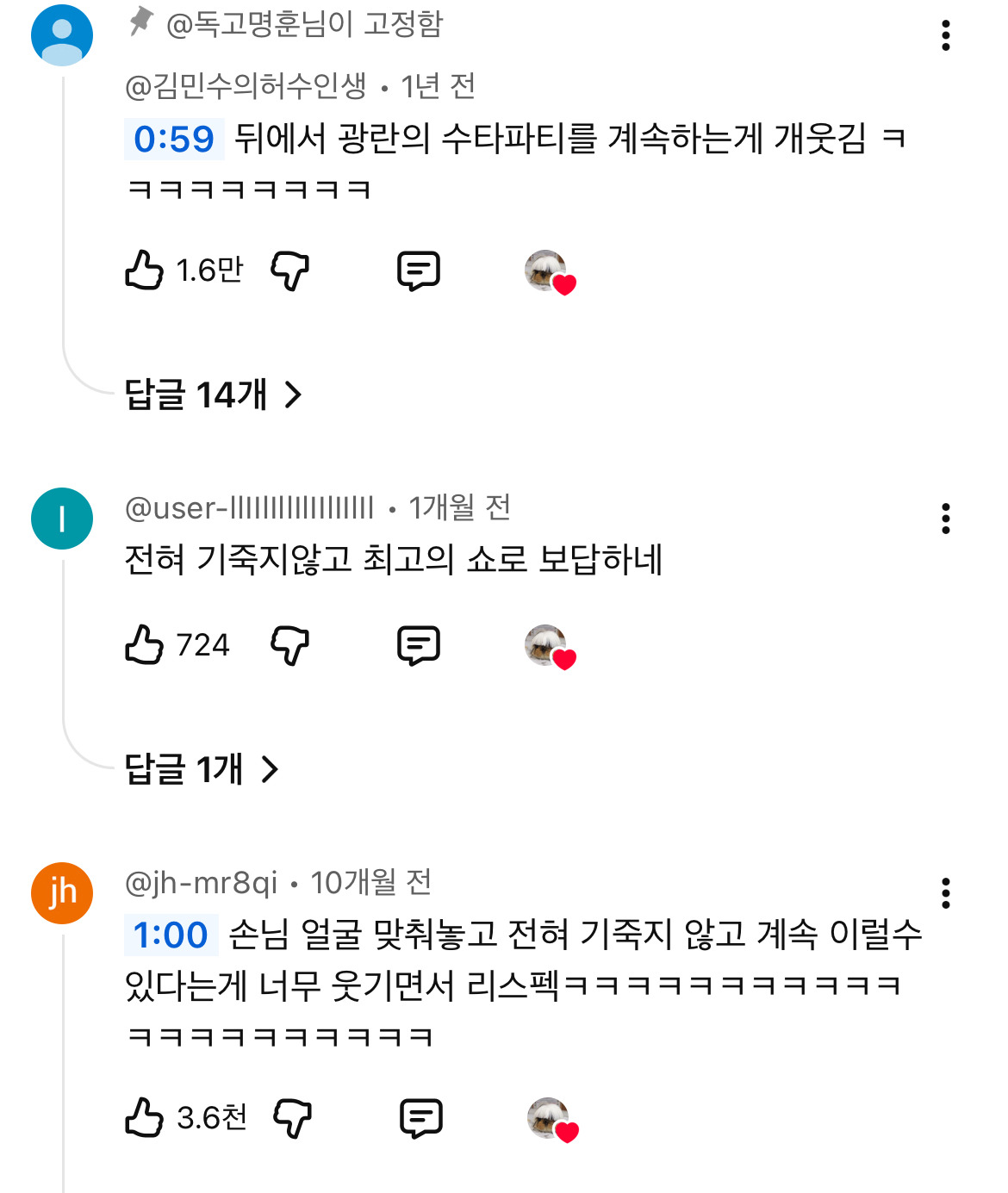The width and height of the screenshot is (1008, 1193).
Task: Open reply box on the 0:59 comment
Action: tap(419, 270)
